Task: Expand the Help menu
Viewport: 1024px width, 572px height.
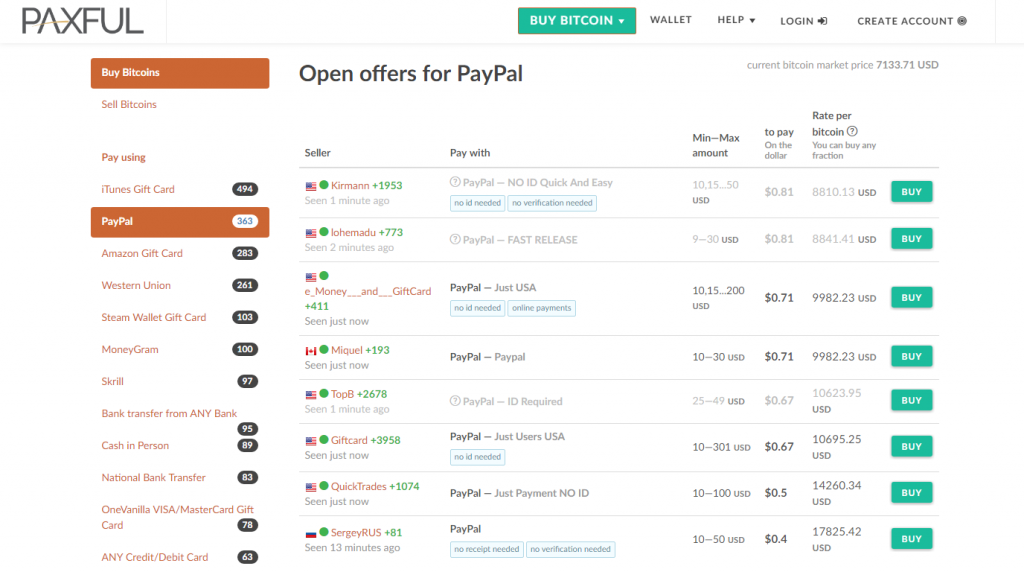Action: pyautogui.click(x=736, y=20)
